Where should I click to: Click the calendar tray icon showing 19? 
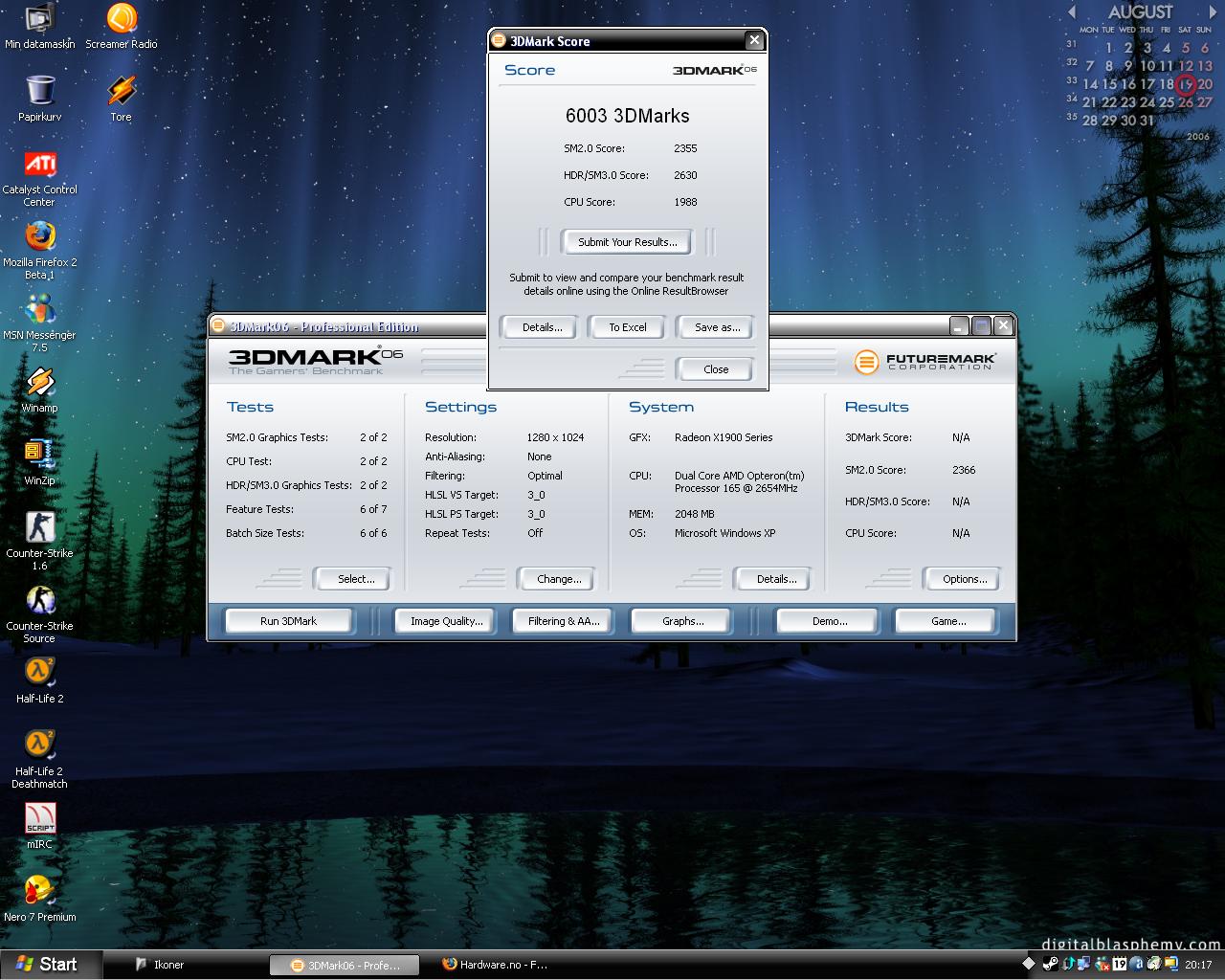click(1119, 964)
